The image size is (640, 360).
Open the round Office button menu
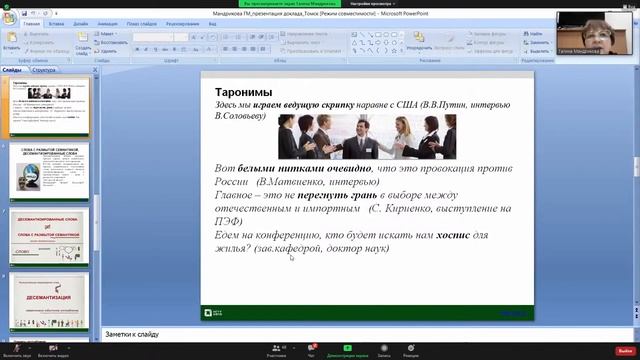(x=9, y=18)
